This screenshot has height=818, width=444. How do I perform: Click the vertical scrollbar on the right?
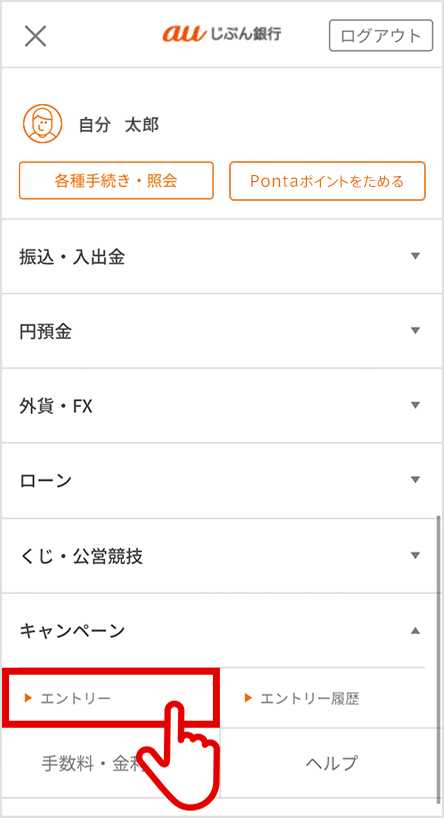click(x=437, y=659)
